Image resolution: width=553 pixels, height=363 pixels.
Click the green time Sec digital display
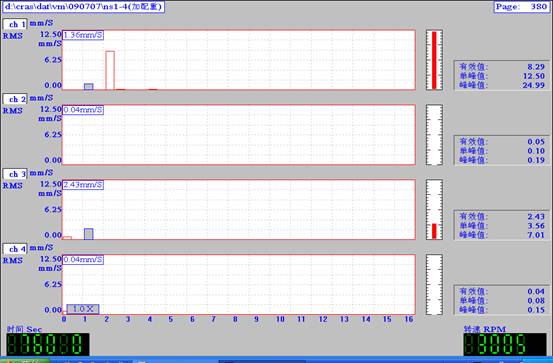(x=48, y=344)
